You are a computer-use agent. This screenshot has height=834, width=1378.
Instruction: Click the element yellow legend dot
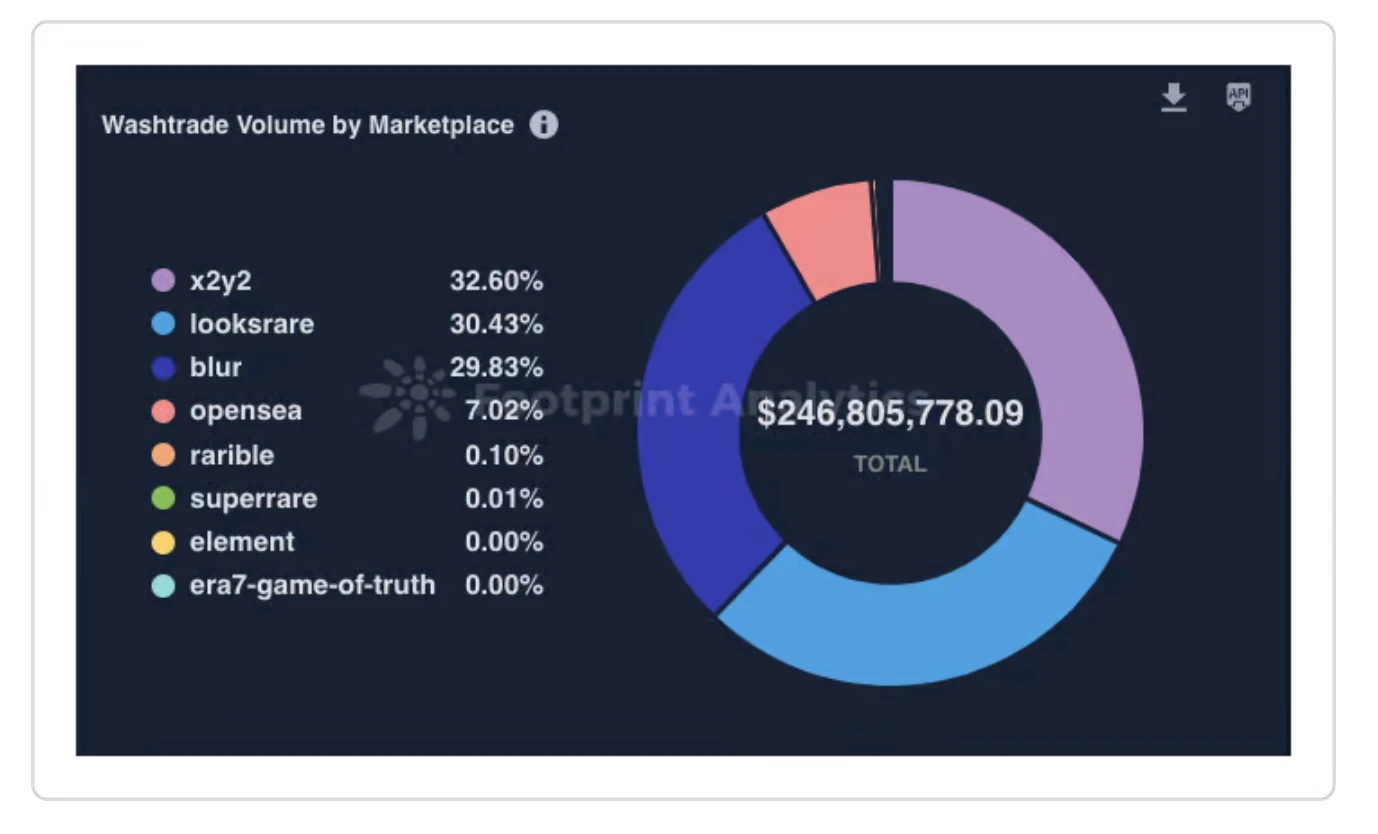(x=163, y=542)
